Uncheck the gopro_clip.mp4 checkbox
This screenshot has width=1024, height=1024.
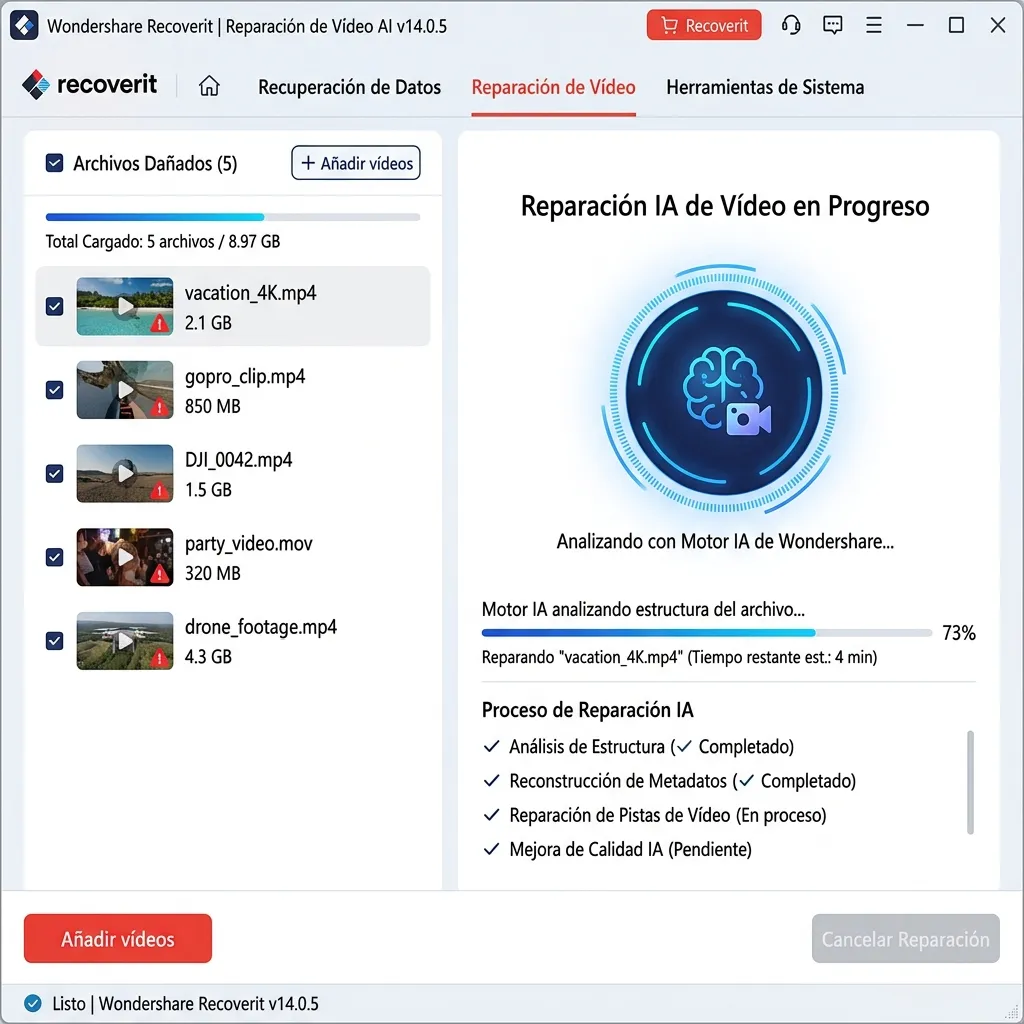[54, 390]
